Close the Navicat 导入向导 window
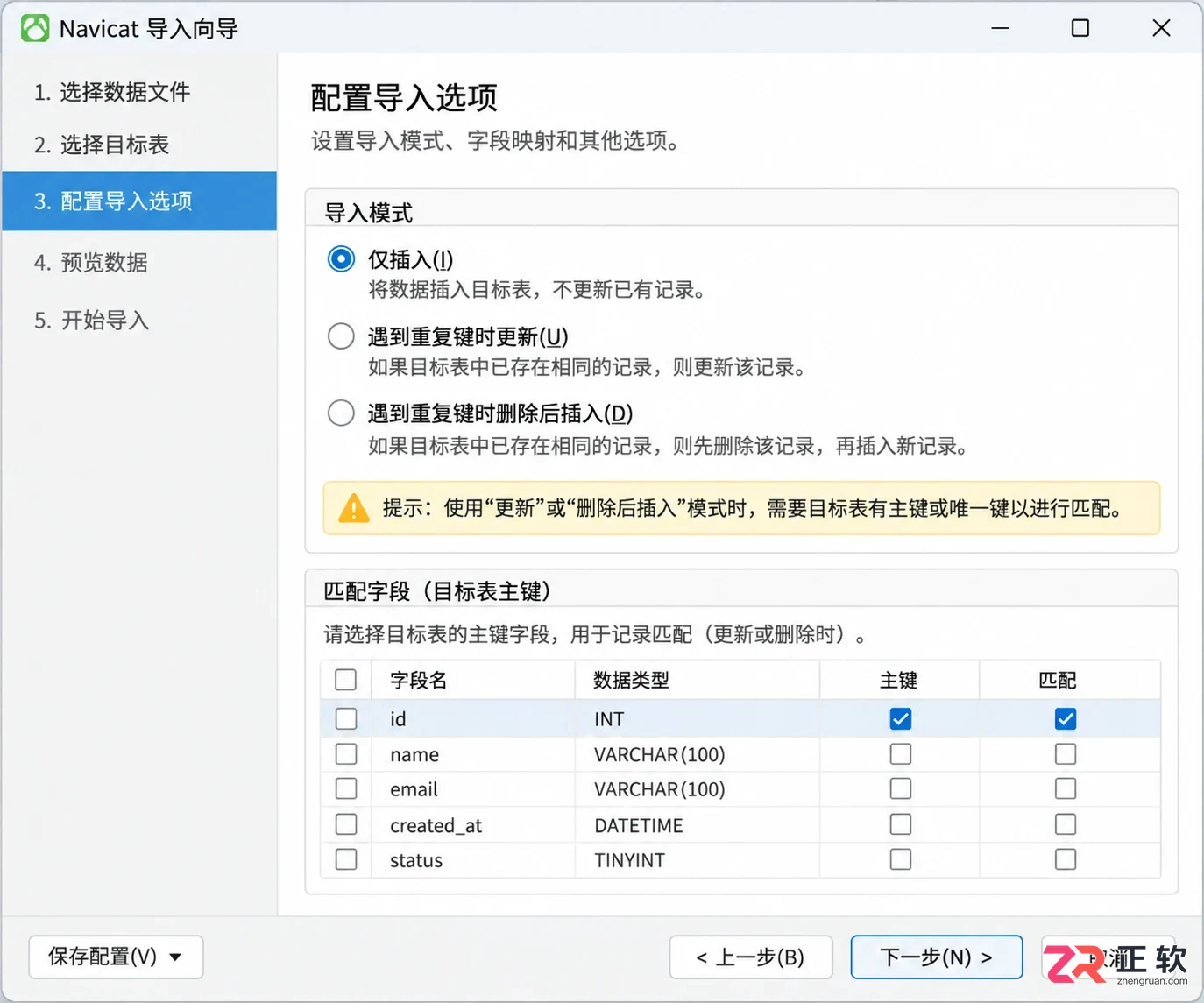This screenshot has height=1003, width=1204. coord(1162,28)
